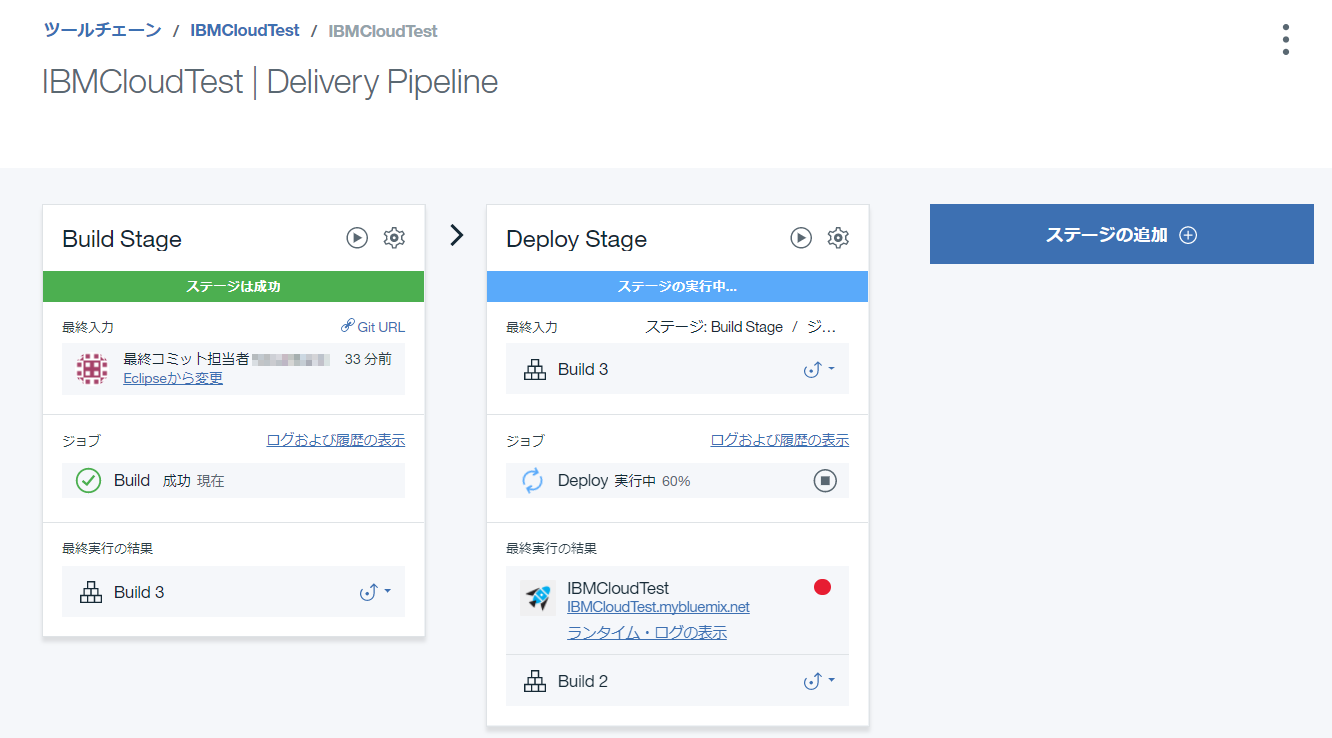Image resolution: width=1332 pixels, height=738 pixels.
Task: Click Build 3 artifact icon in Deploy Stage input
Action: (x=535, y=369)
